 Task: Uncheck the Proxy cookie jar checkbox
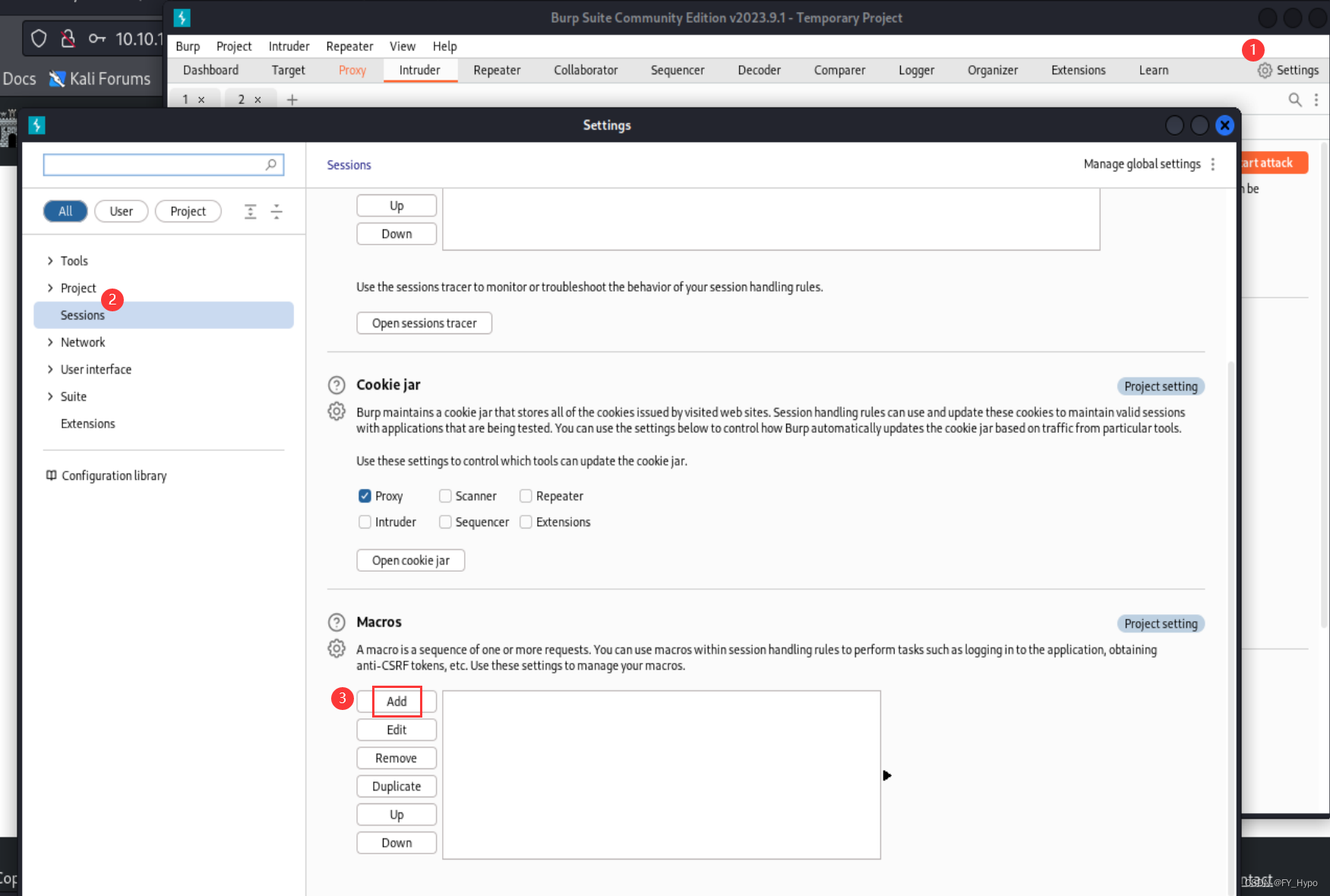click(365, 496)
